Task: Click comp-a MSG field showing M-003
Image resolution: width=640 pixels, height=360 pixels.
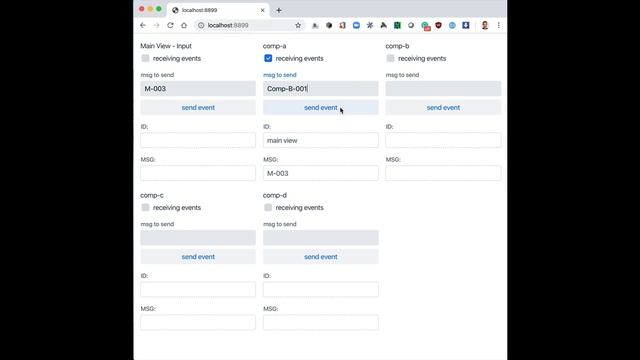Action: pos(320,173)
